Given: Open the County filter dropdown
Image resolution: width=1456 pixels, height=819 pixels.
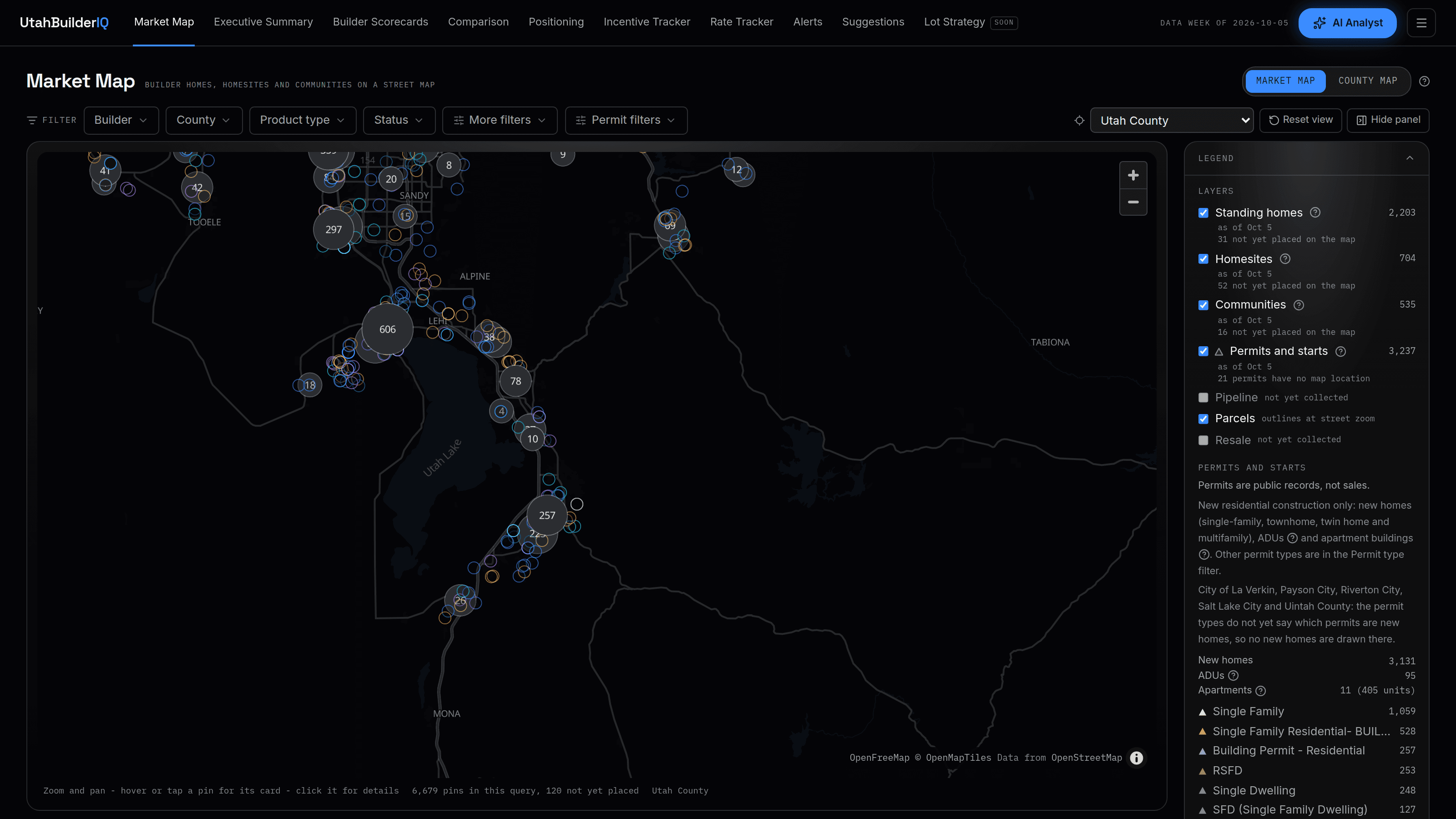Looking at the screenshot, I should tap(203, 121).
